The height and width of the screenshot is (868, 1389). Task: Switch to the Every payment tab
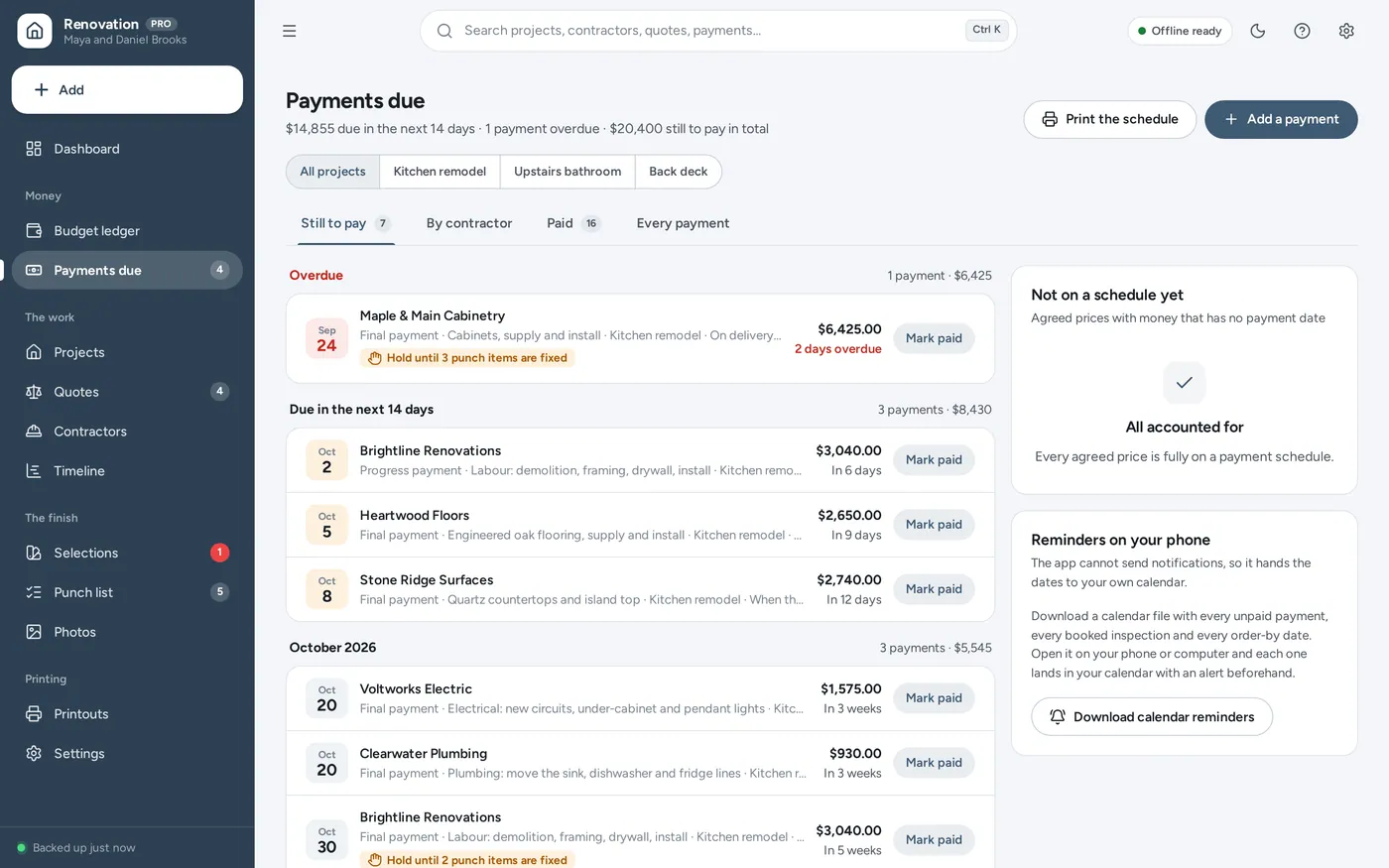coord(683,223)
